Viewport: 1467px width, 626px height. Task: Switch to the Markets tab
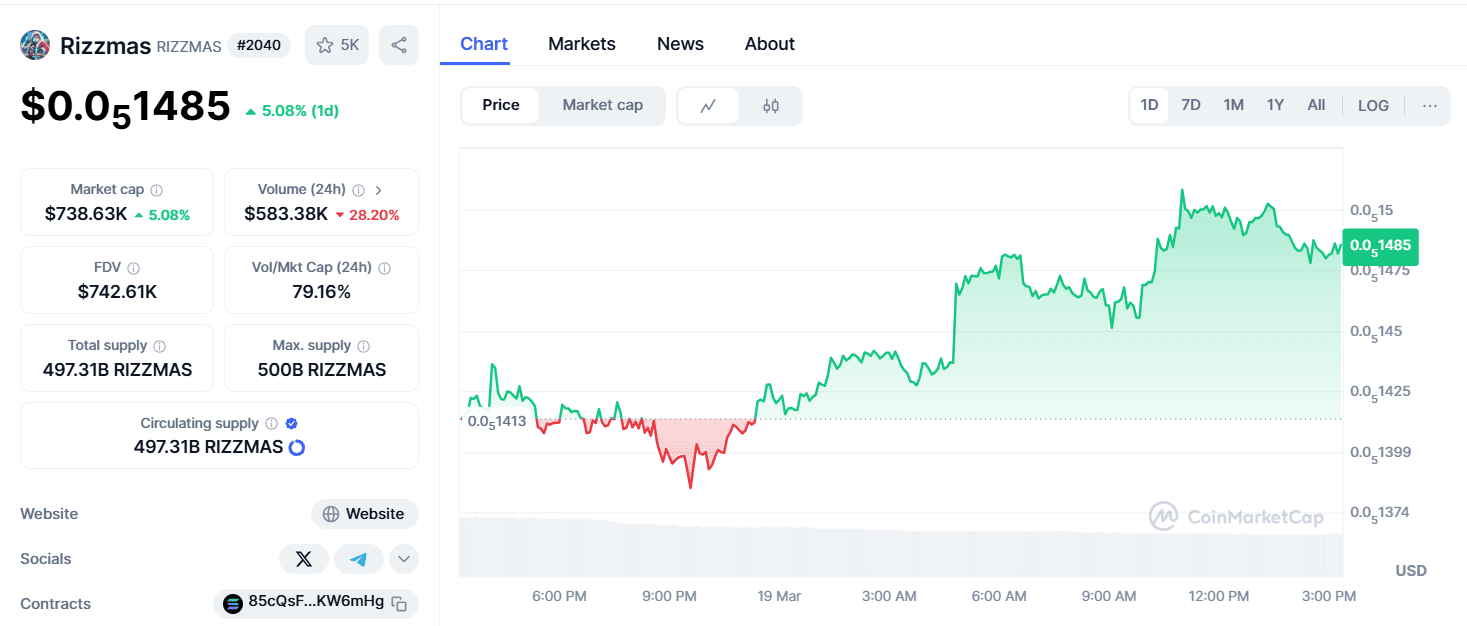point(582,44)
